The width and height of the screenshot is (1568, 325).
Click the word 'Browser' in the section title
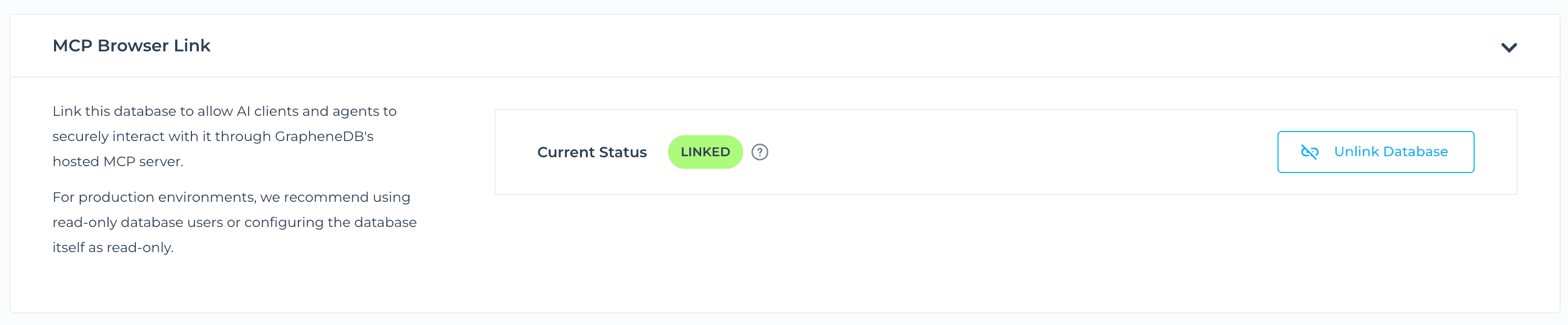(x=133, y=46)
